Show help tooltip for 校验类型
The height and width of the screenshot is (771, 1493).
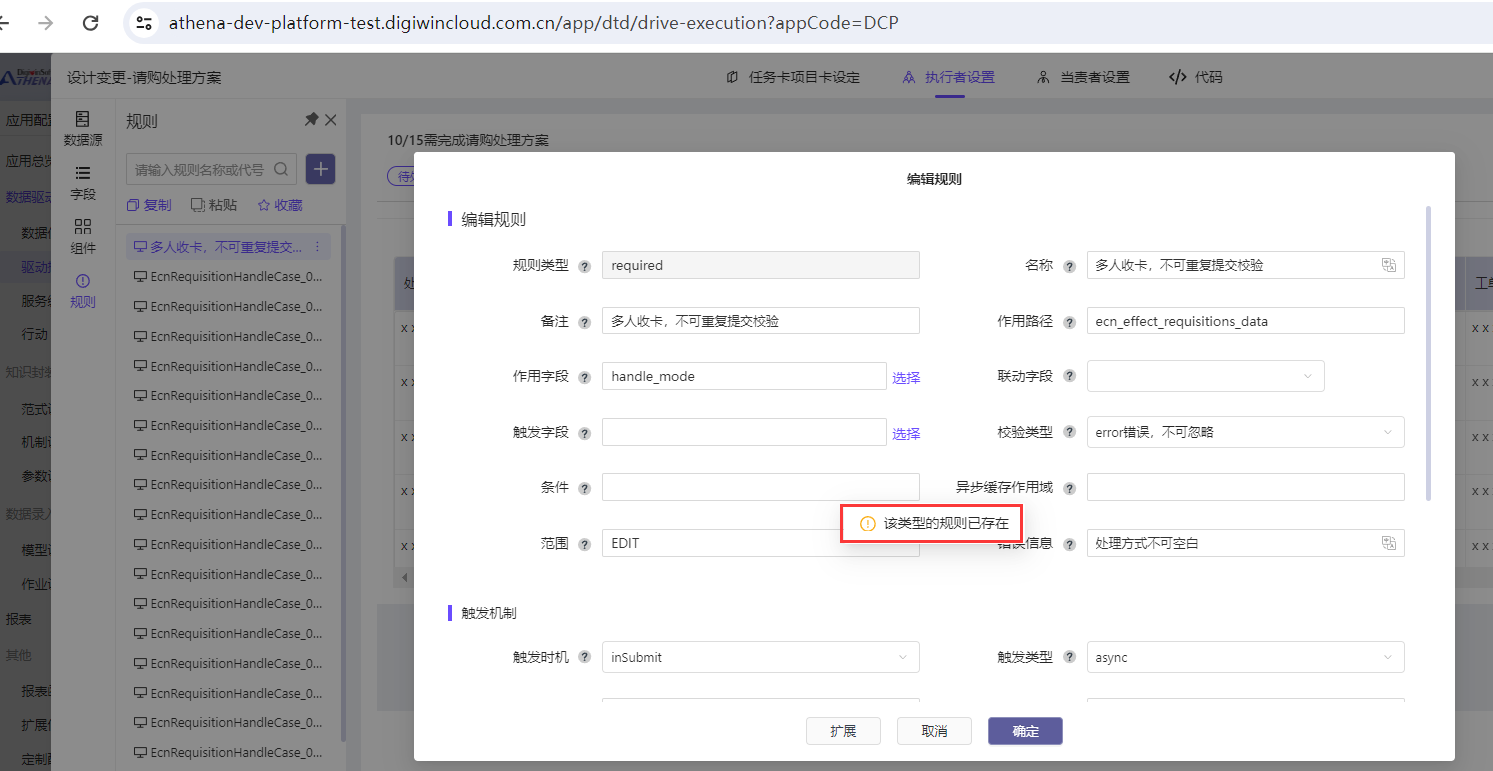coord(1069,433)
